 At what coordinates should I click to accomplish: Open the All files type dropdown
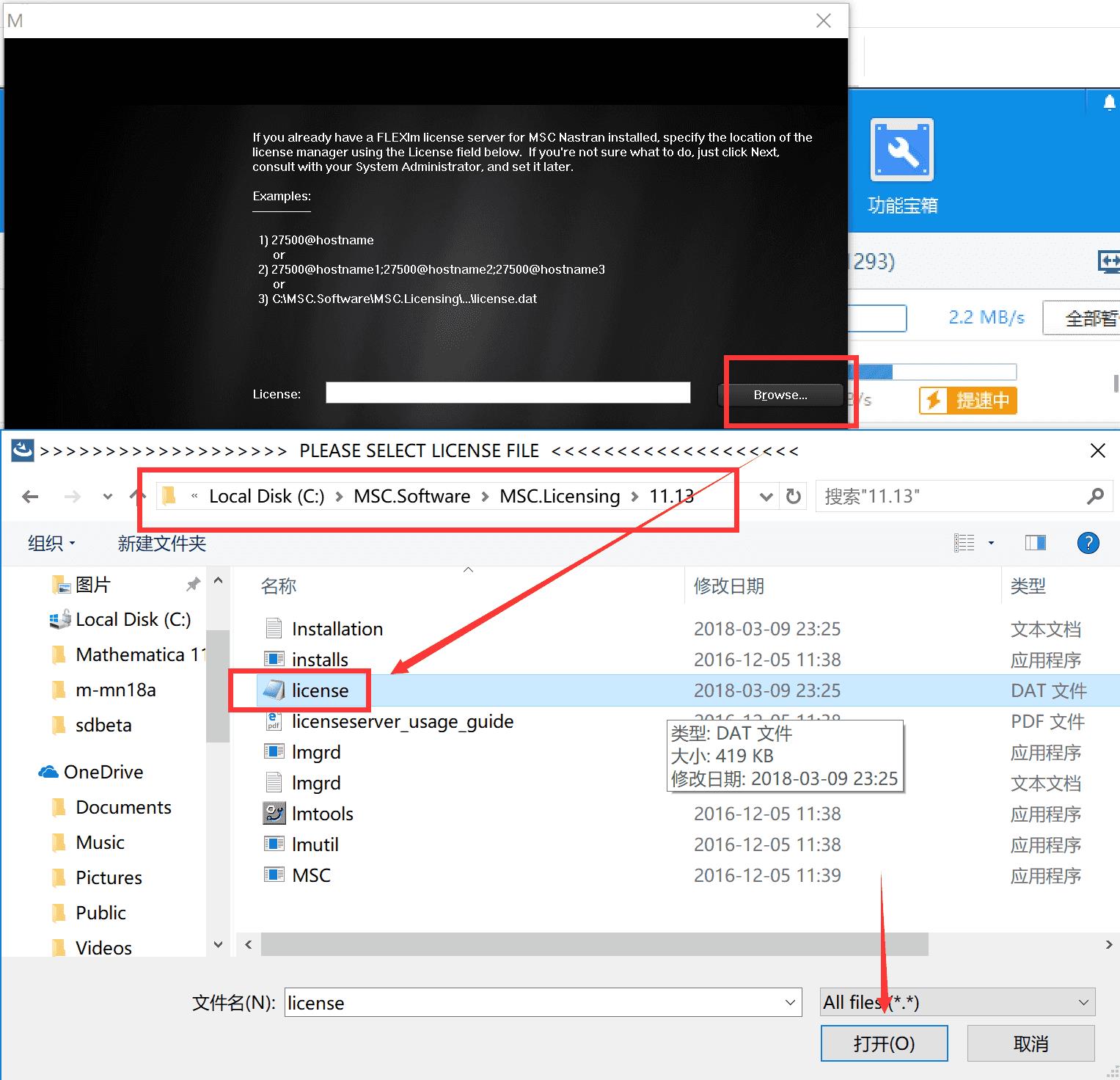tap(957, 1002)
